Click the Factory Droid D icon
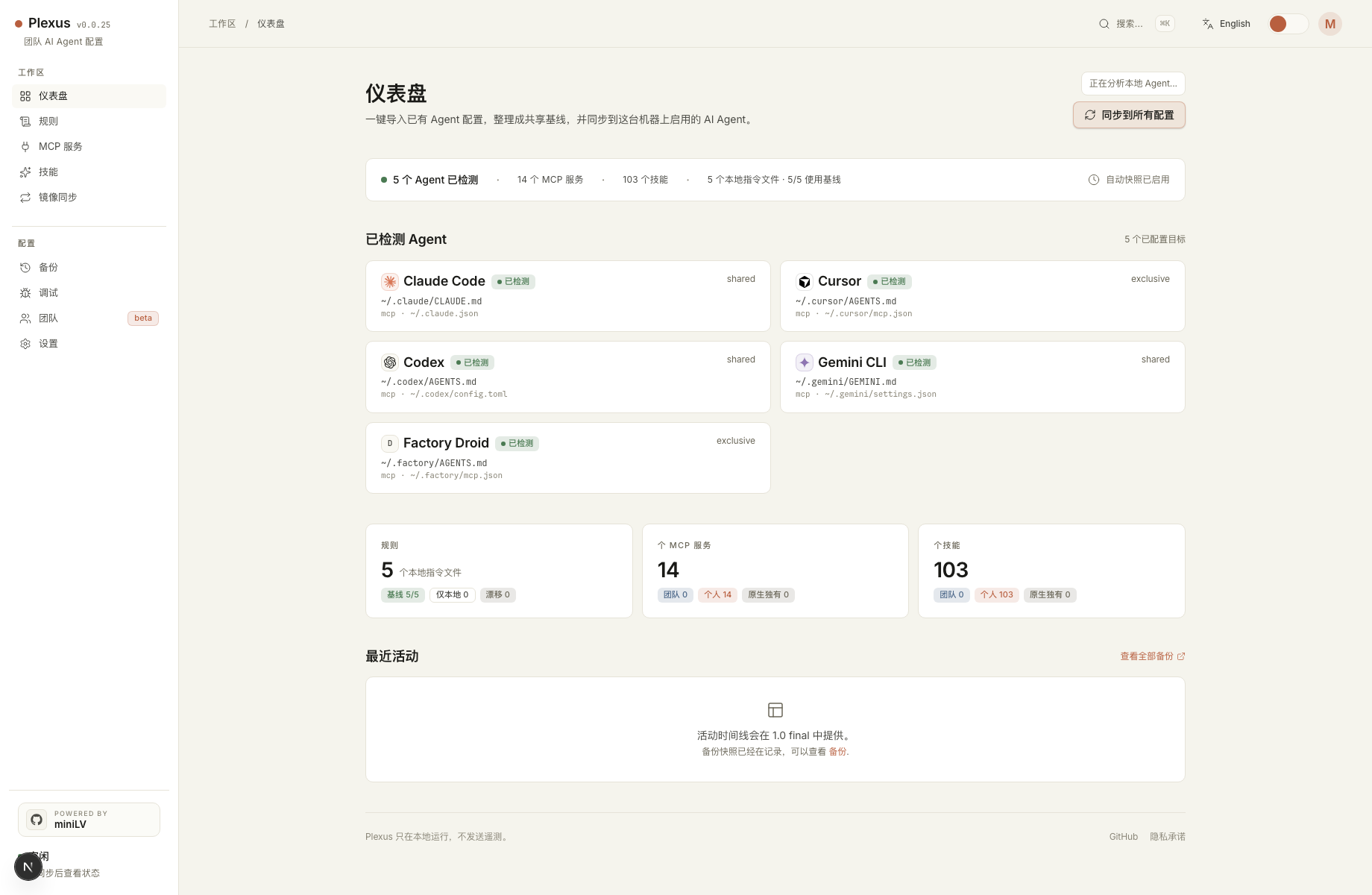 [x=390, y=443]
